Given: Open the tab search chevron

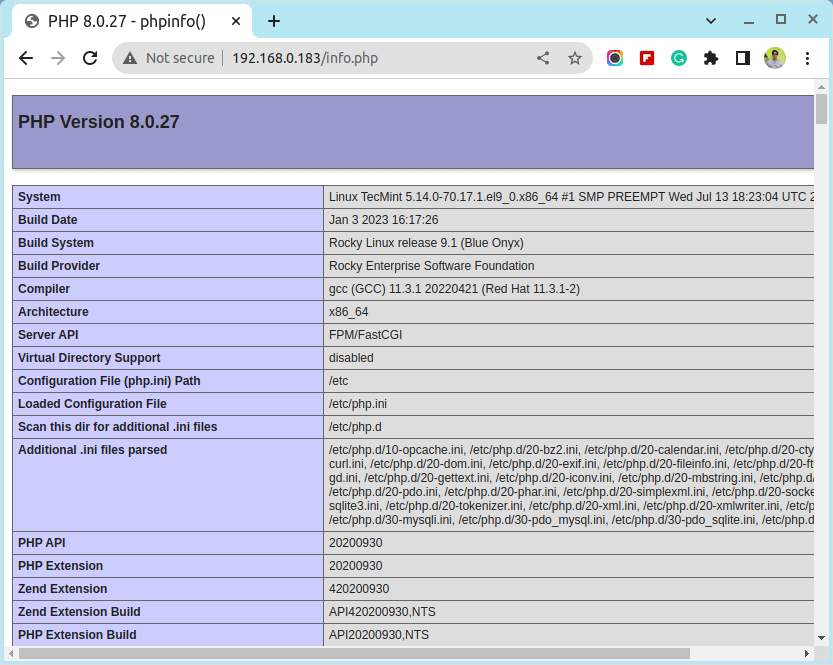Looking at the screenshot, I should coord(711,21).
